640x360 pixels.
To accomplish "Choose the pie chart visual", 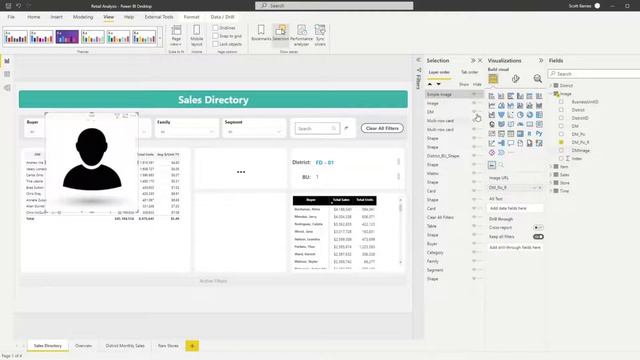I will click(520, 115).
